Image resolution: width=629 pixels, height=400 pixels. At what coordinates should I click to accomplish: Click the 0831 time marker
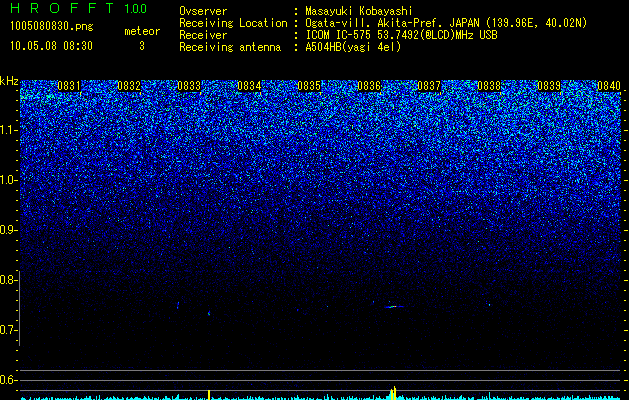[x=69, y=86]
